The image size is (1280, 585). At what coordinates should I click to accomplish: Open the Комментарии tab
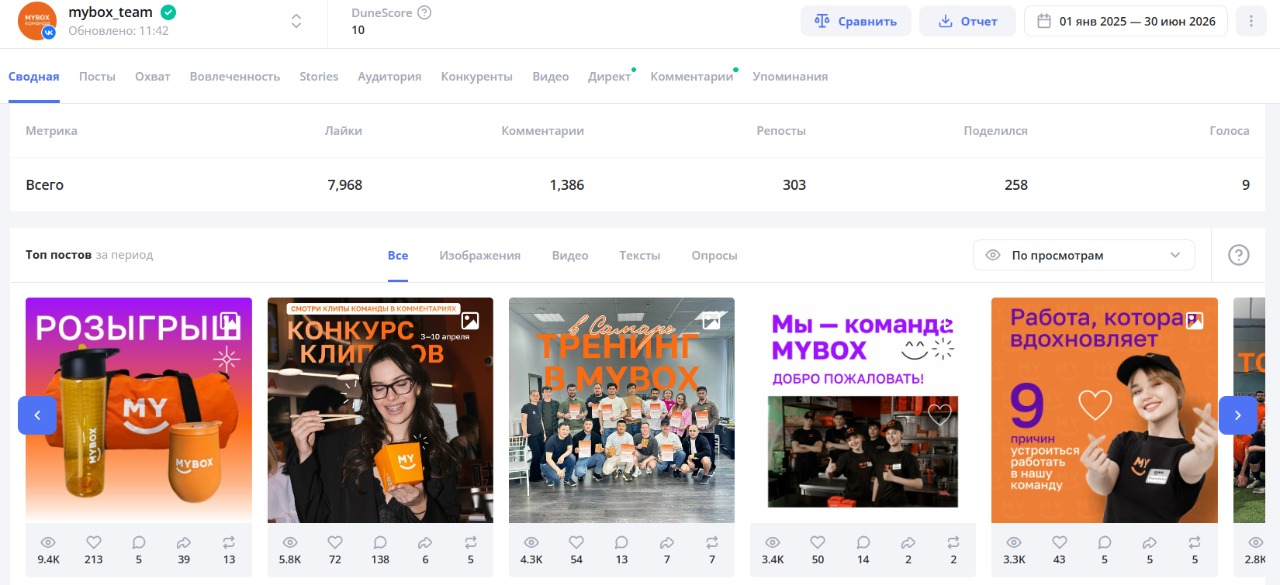tap(692, 76)
